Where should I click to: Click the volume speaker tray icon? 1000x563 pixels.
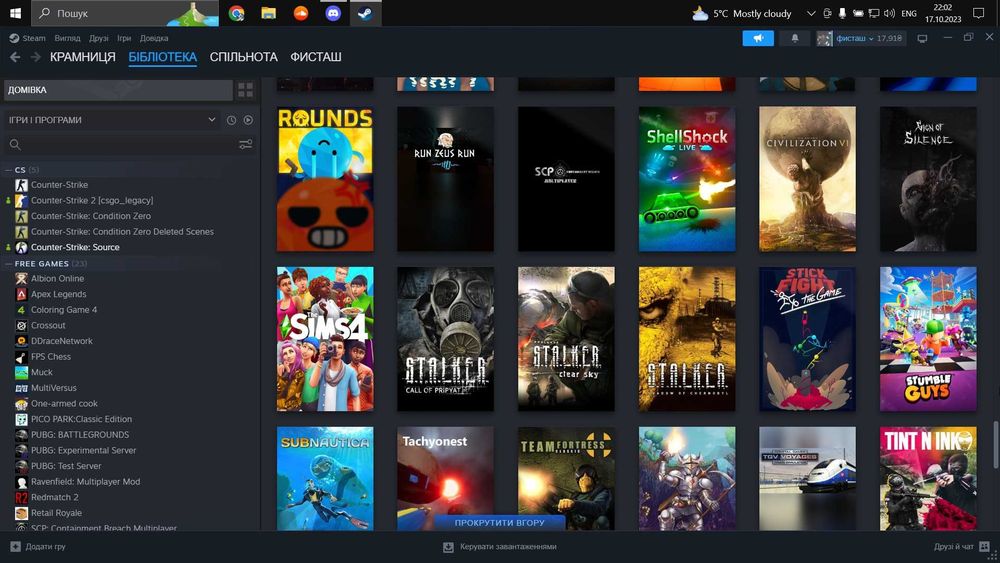889,13
